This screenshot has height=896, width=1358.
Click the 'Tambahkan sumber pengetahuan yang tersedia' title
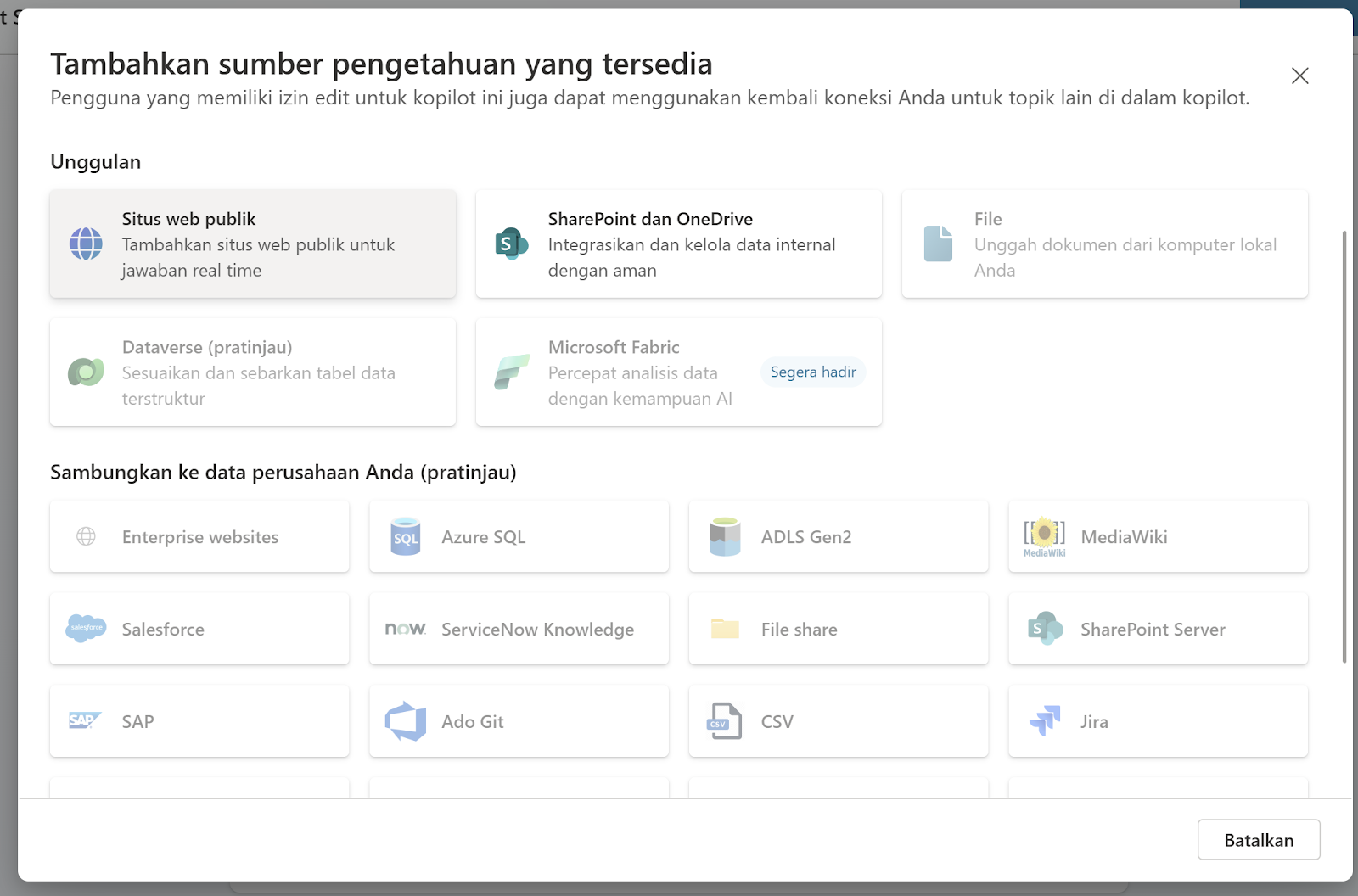pos(381,64)
